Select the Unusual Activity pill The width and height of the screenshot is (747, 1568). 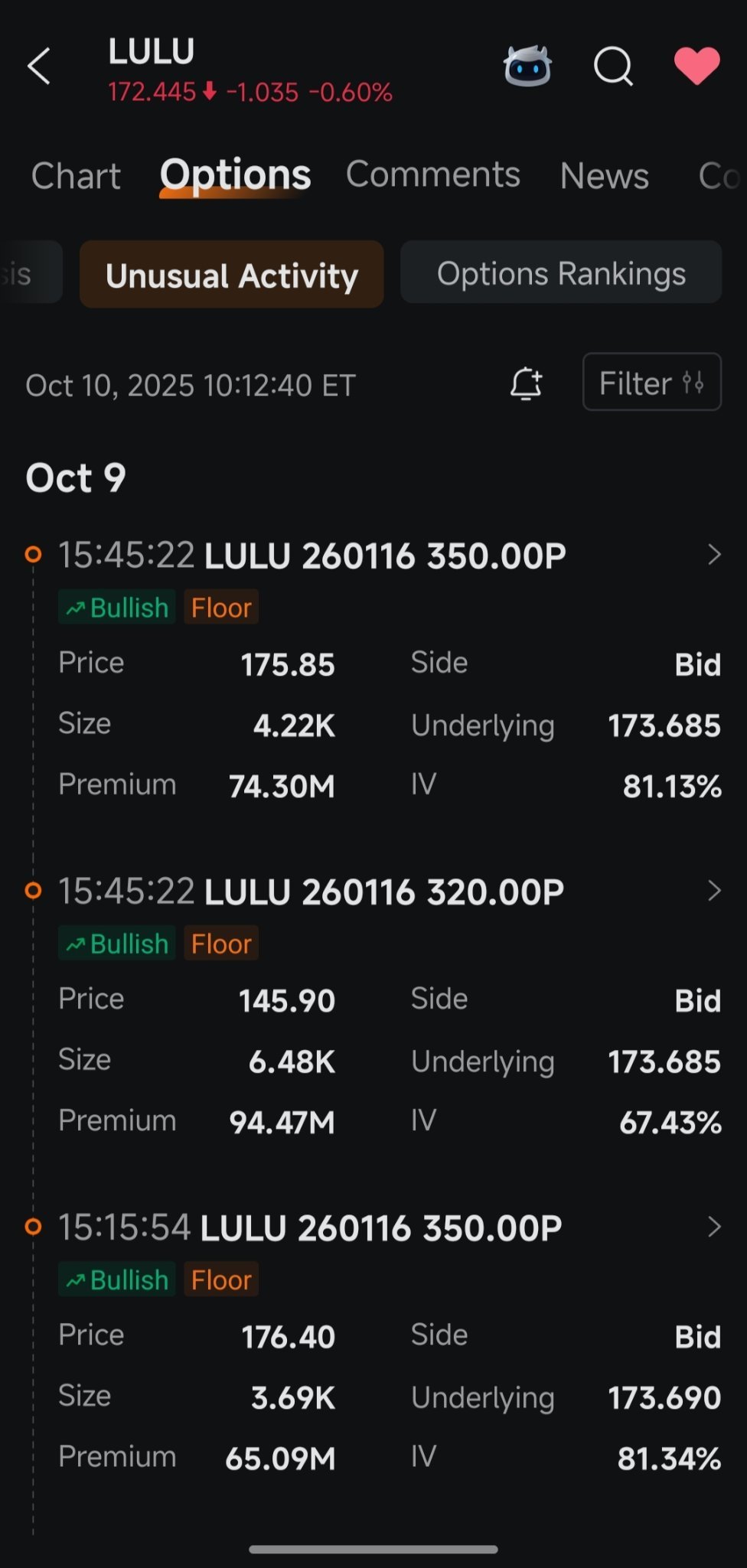231,275
